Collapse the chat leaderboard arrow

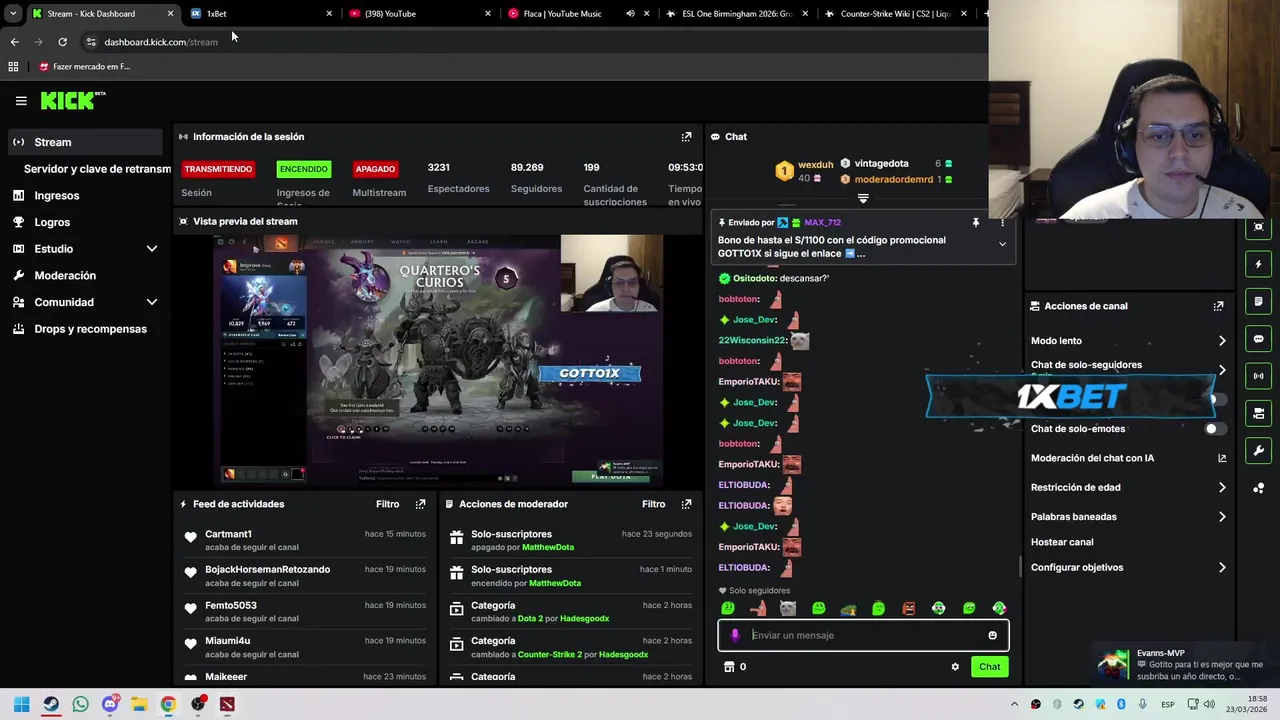(x=863, y=198)
